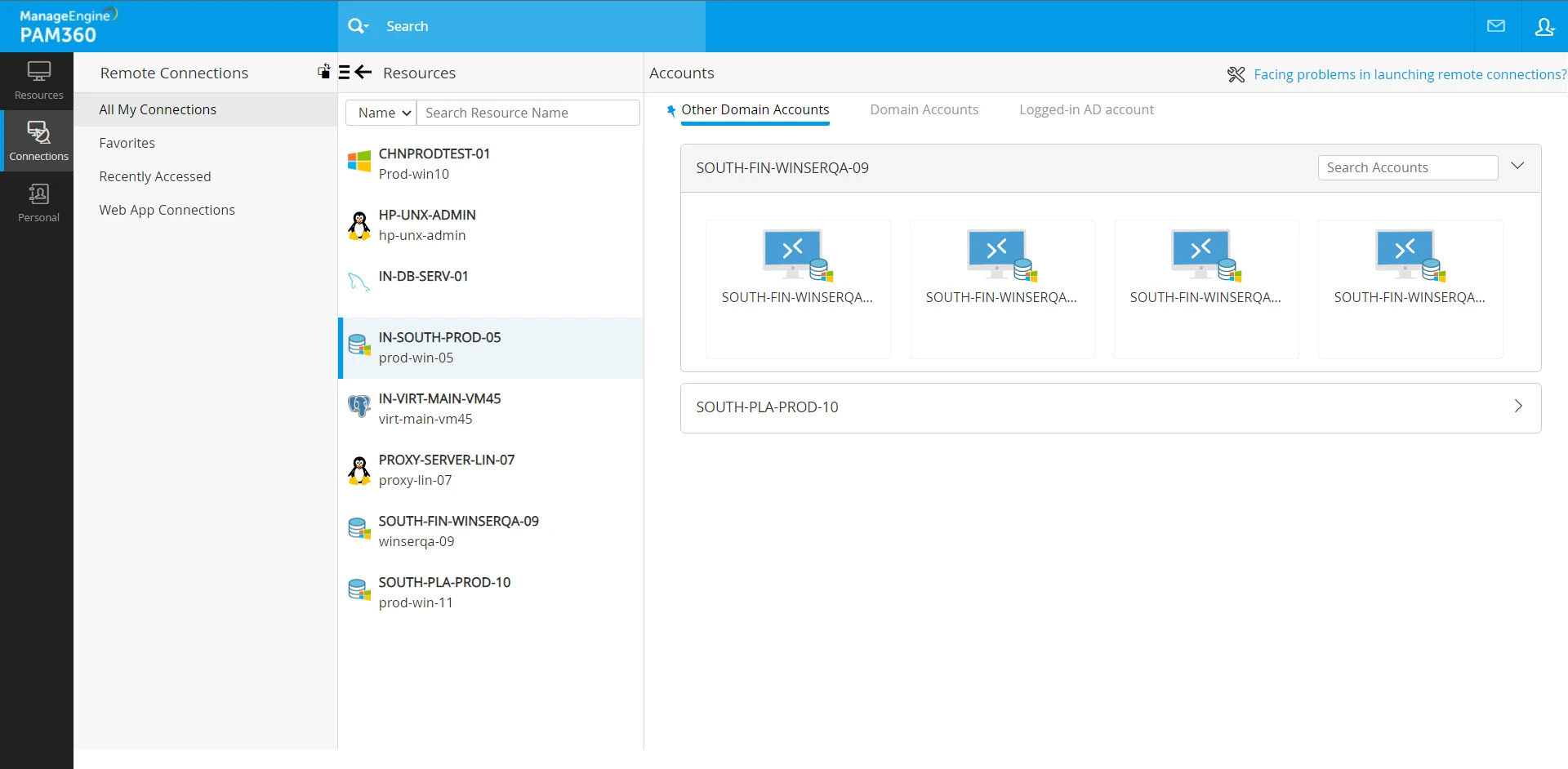Open the Personal sidebar section
Image resolution: width=1568 pixels, height=769 pixels.
pyautogui.click(x=38, y=202)
